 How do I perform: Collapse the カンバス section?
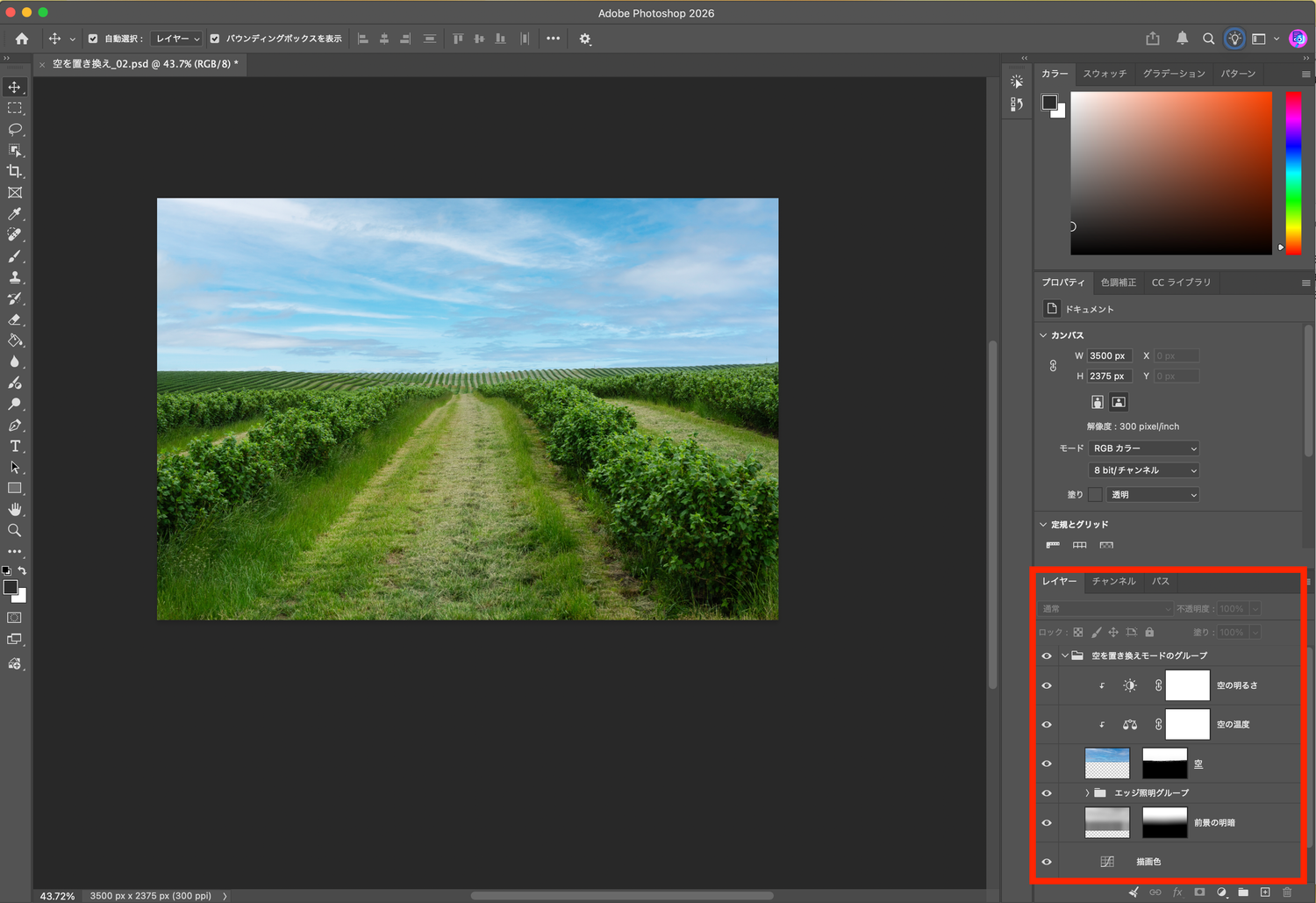[1043, 335]
